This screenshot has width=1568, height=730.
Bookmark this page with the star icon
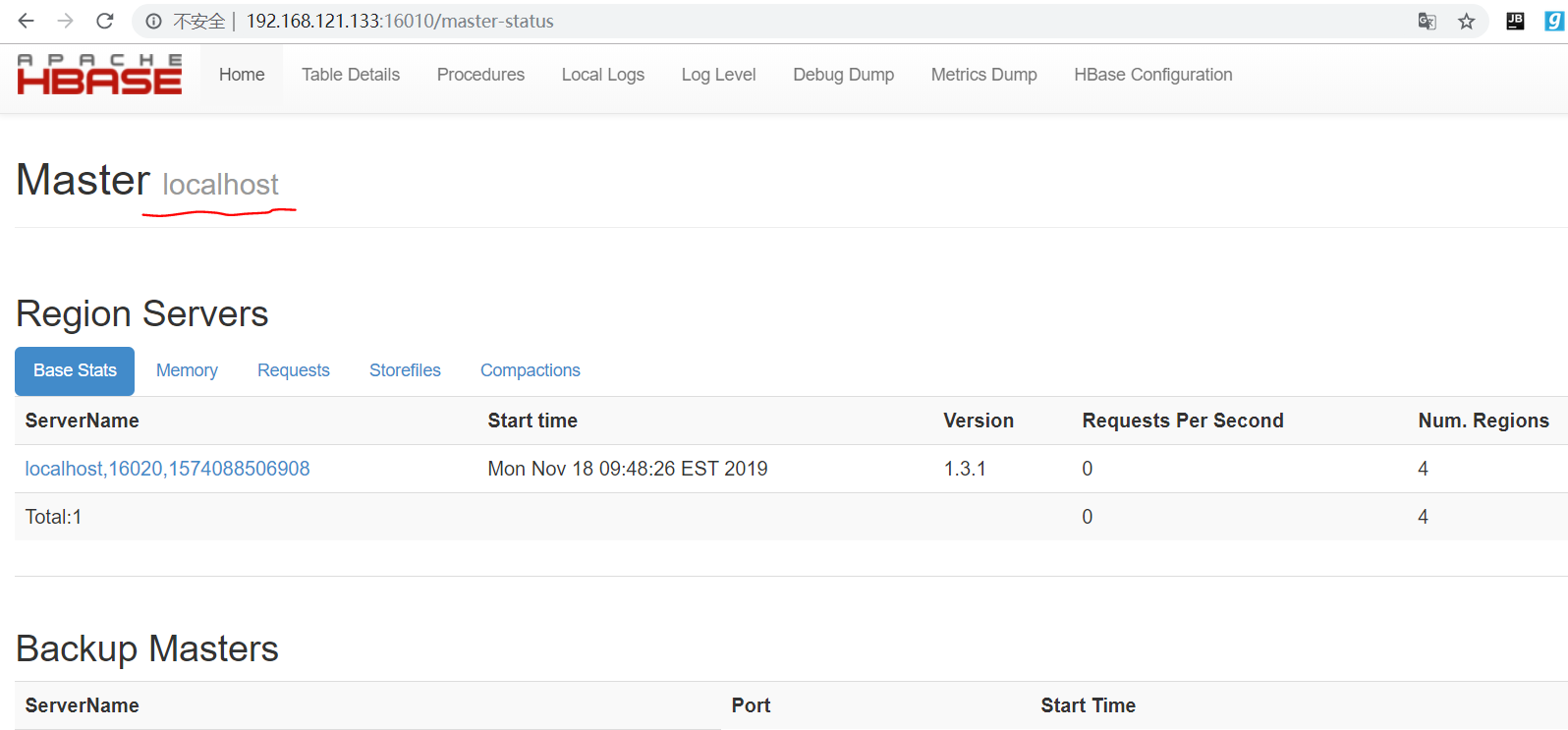[1466, 21]
